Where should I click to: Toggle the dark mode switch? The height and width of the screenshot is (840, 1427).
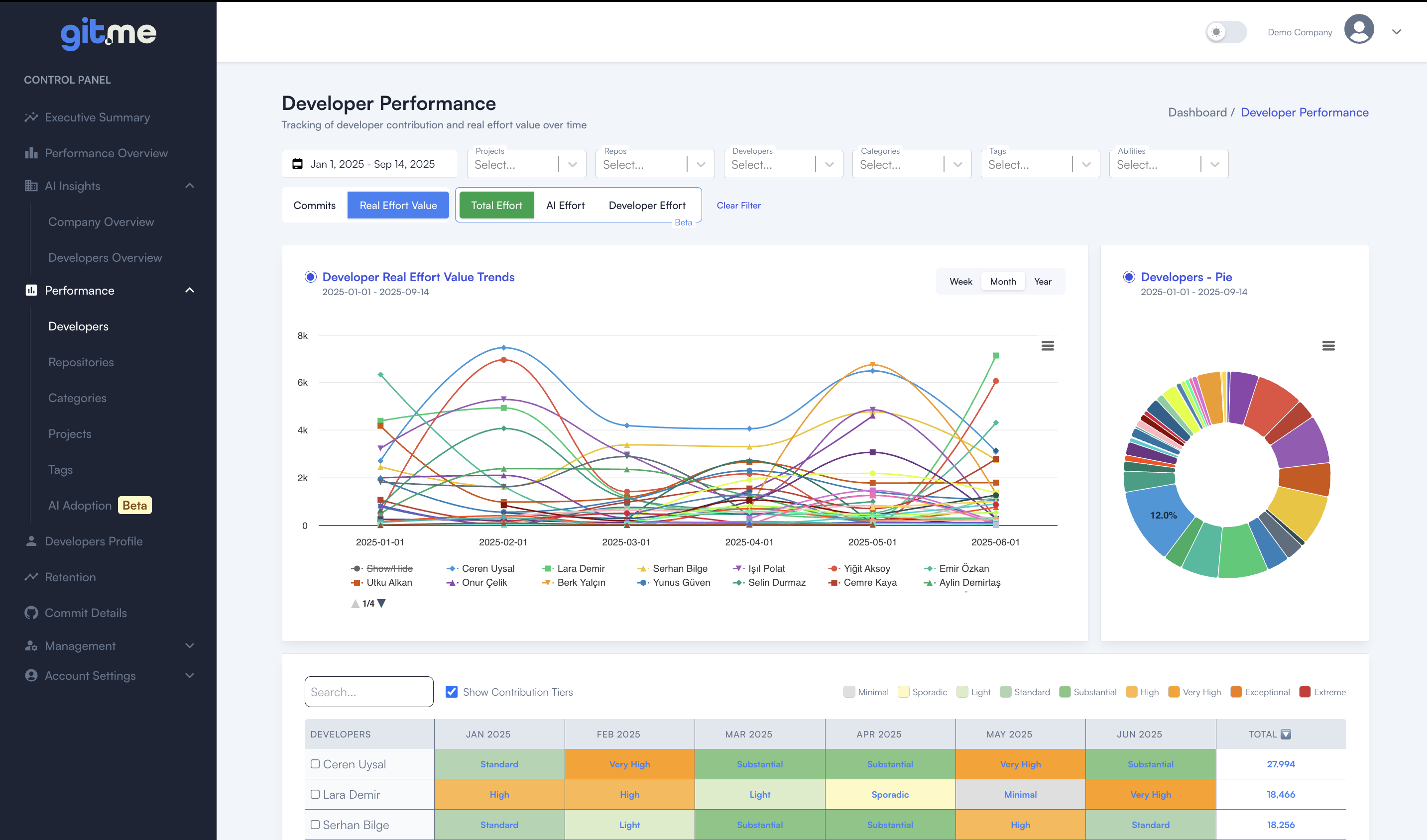coord(1226,32)
